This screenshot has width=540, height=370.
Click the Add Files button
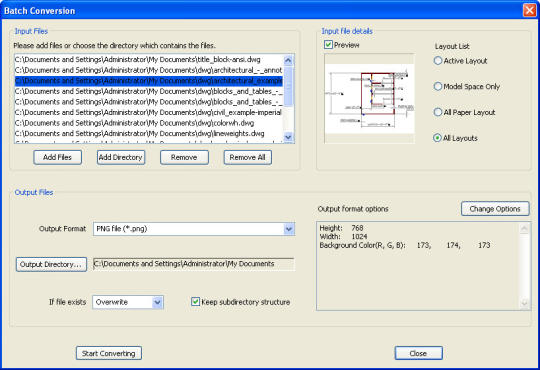[x=58, y=157]
